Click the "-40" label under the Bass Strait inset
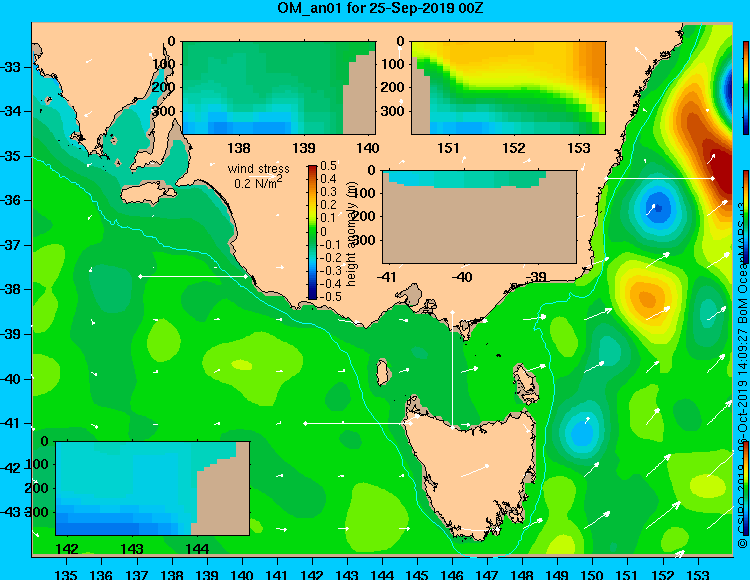Screen dimensions: 750x580 click(462, 277)
